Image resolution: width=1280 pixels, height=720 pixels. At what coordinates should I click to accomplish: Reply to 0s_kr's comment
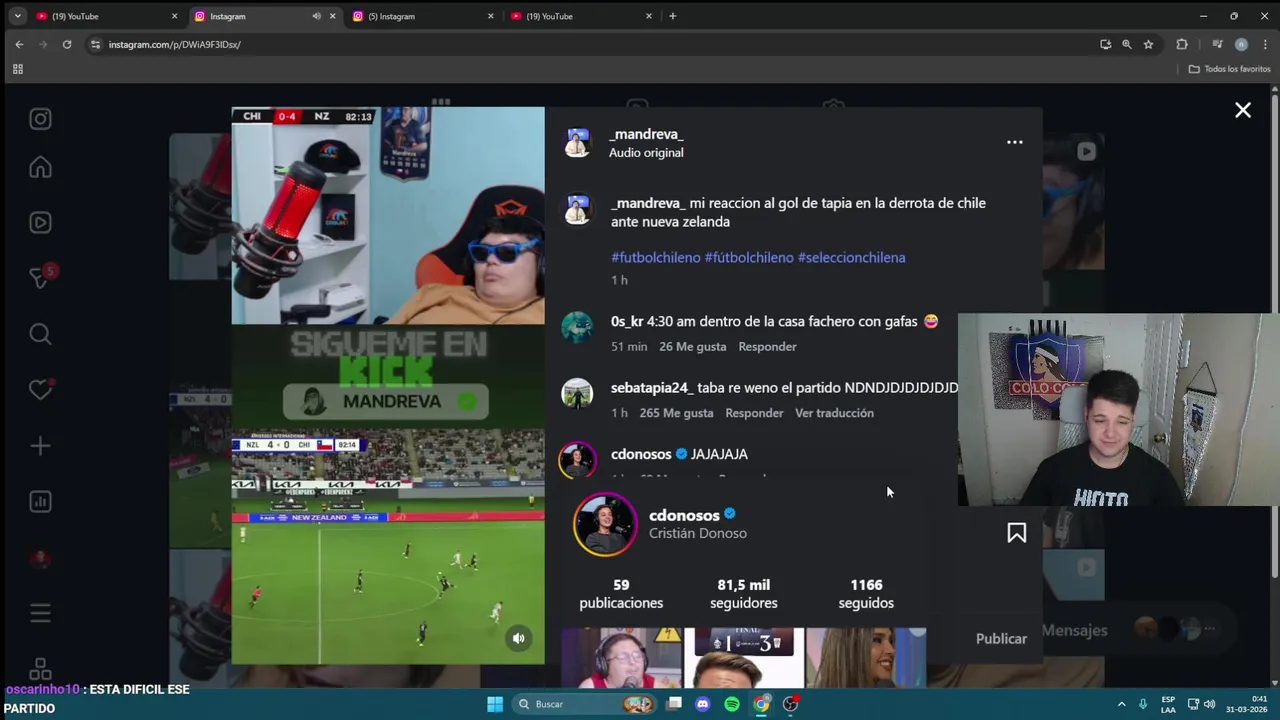767,346
